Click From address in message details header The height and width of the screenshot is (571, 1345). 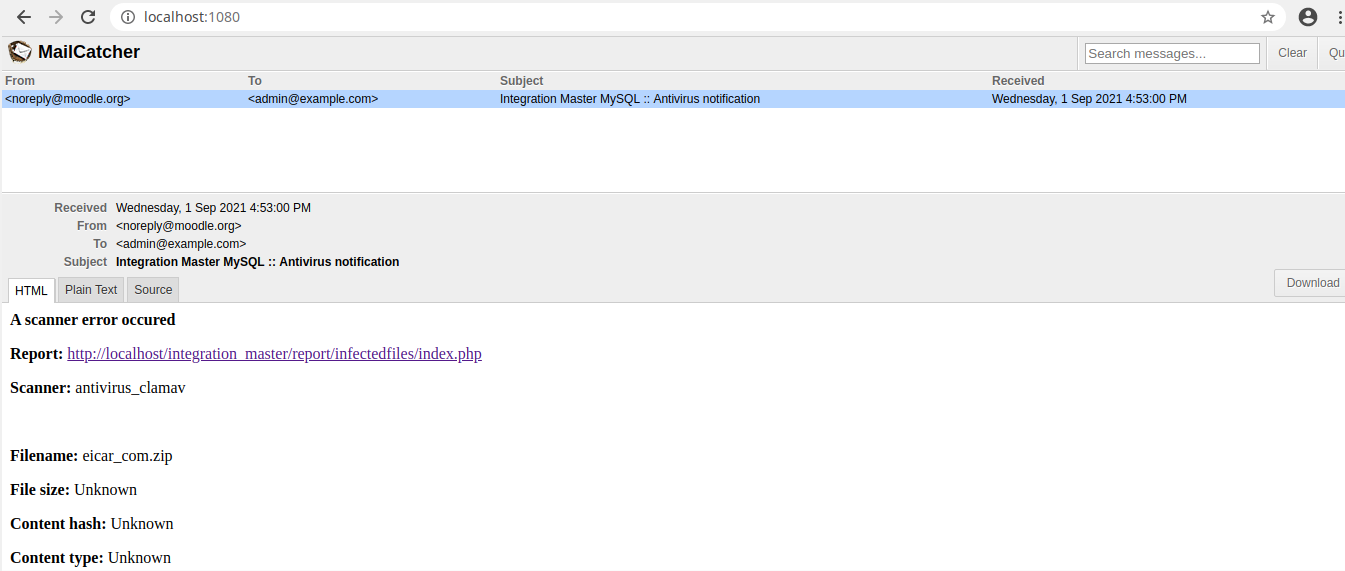(179, 226)
